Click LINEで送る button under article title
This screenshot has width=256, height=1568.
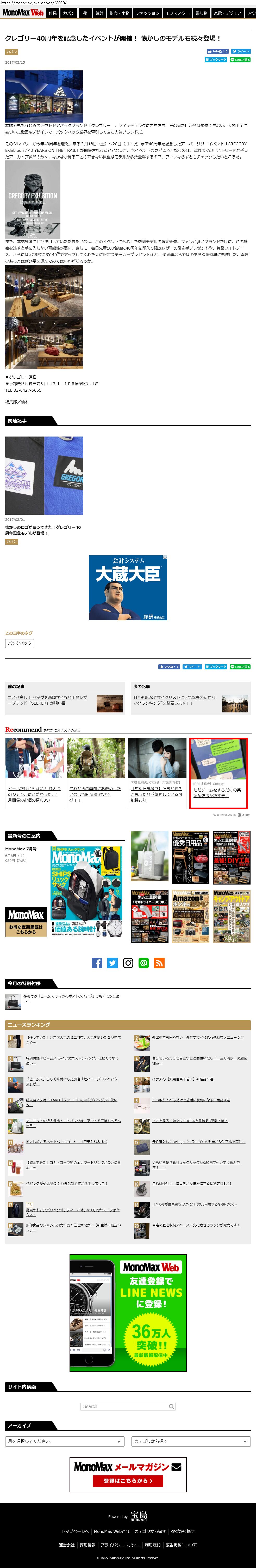click(240, 60)
